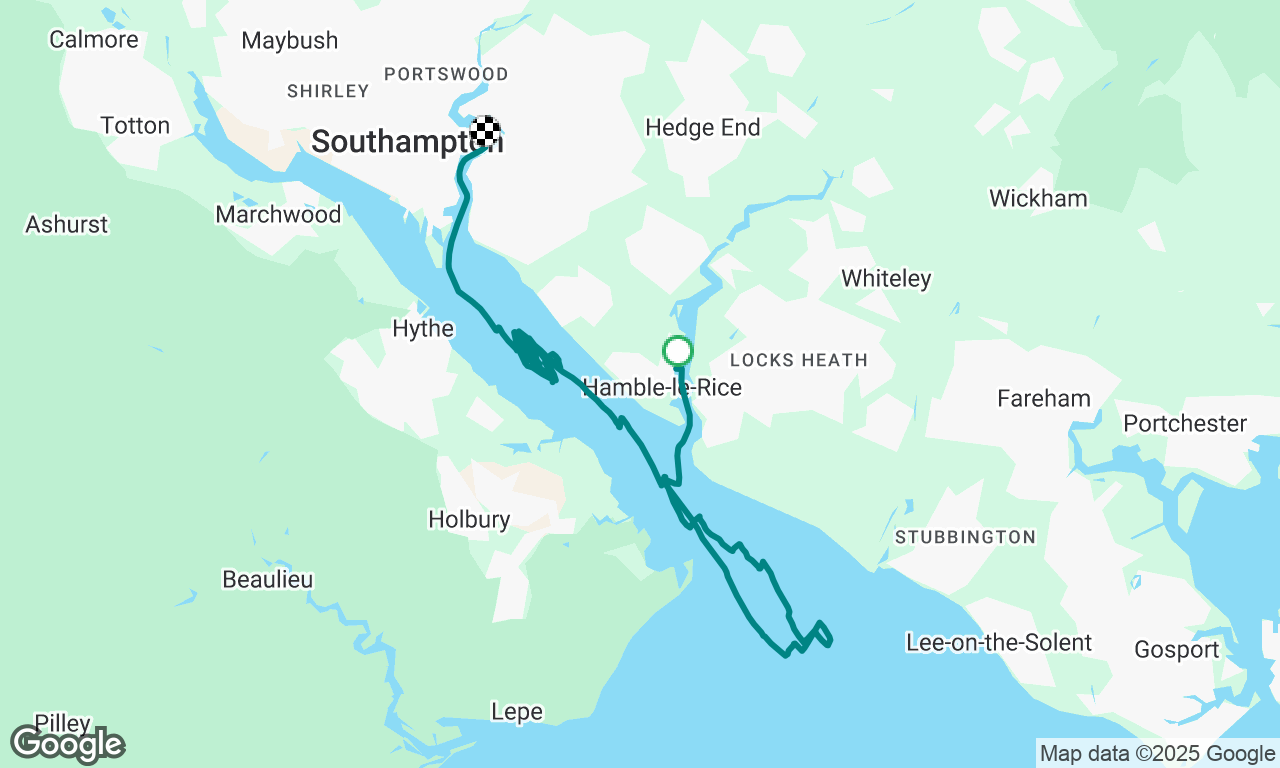
Task: Select the Whiteley label
Action: (886, 279)
